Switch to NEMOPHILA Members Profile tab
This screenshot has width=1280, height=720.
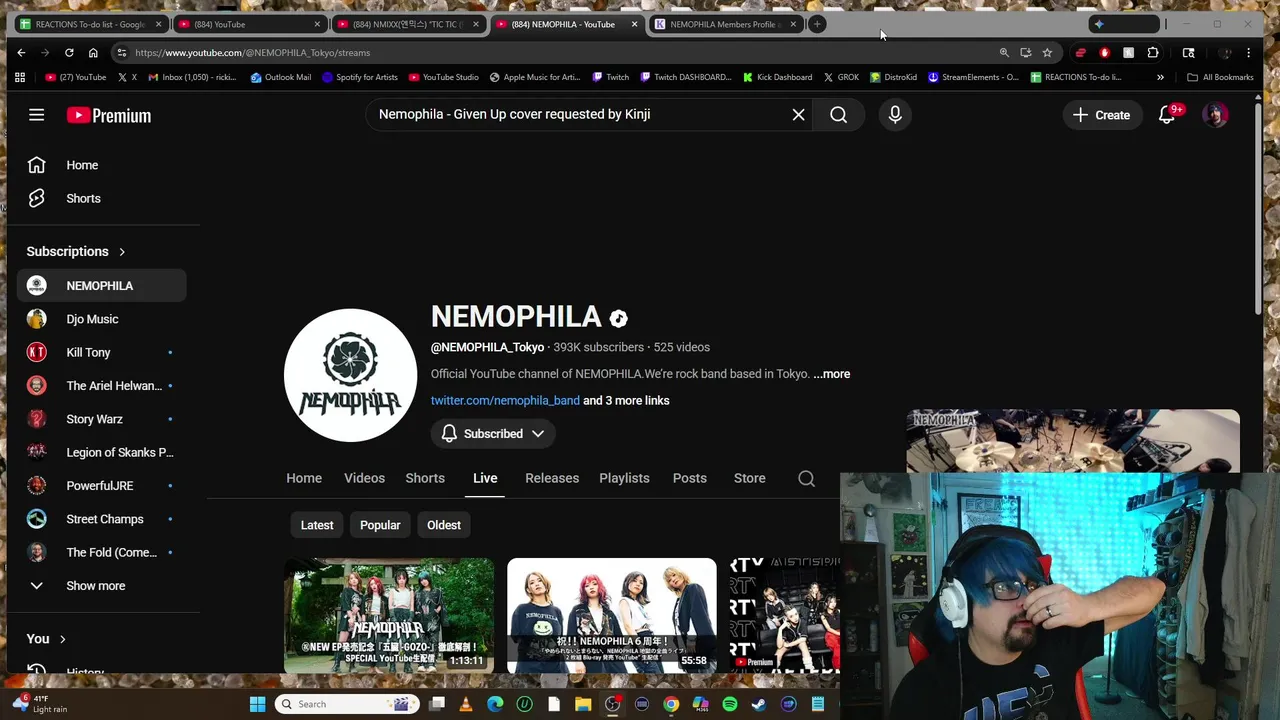click(x=726, y=24)
